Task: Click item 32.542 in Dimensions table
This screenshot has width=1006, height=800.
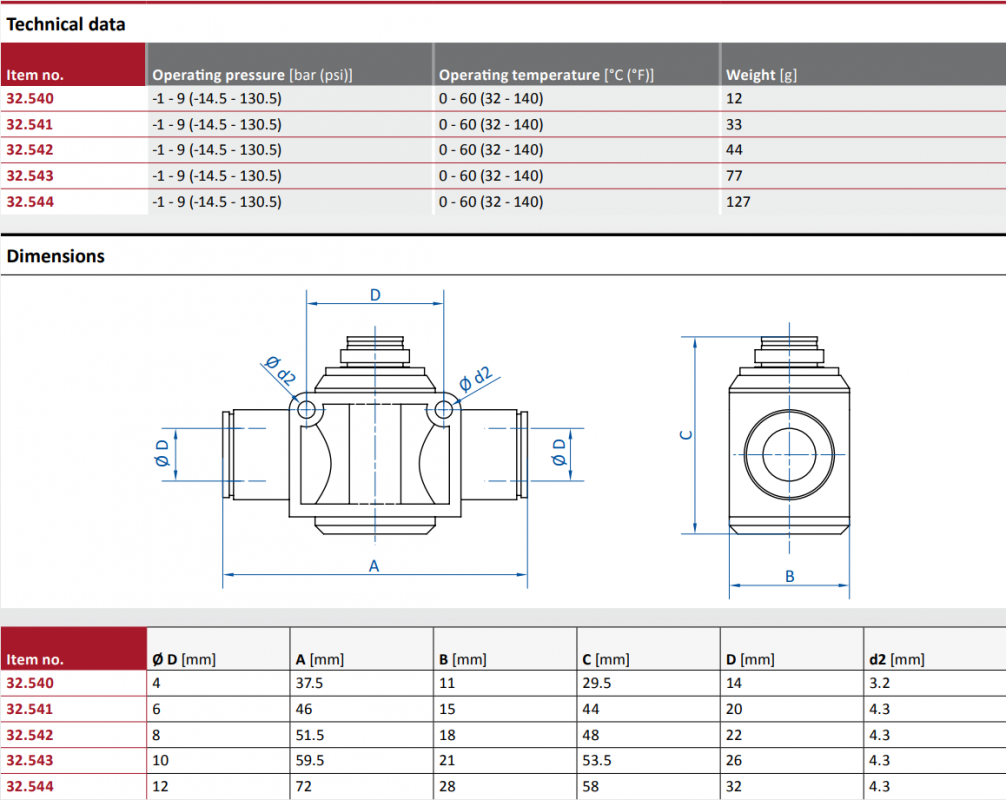Action: [x=30, y=735]
